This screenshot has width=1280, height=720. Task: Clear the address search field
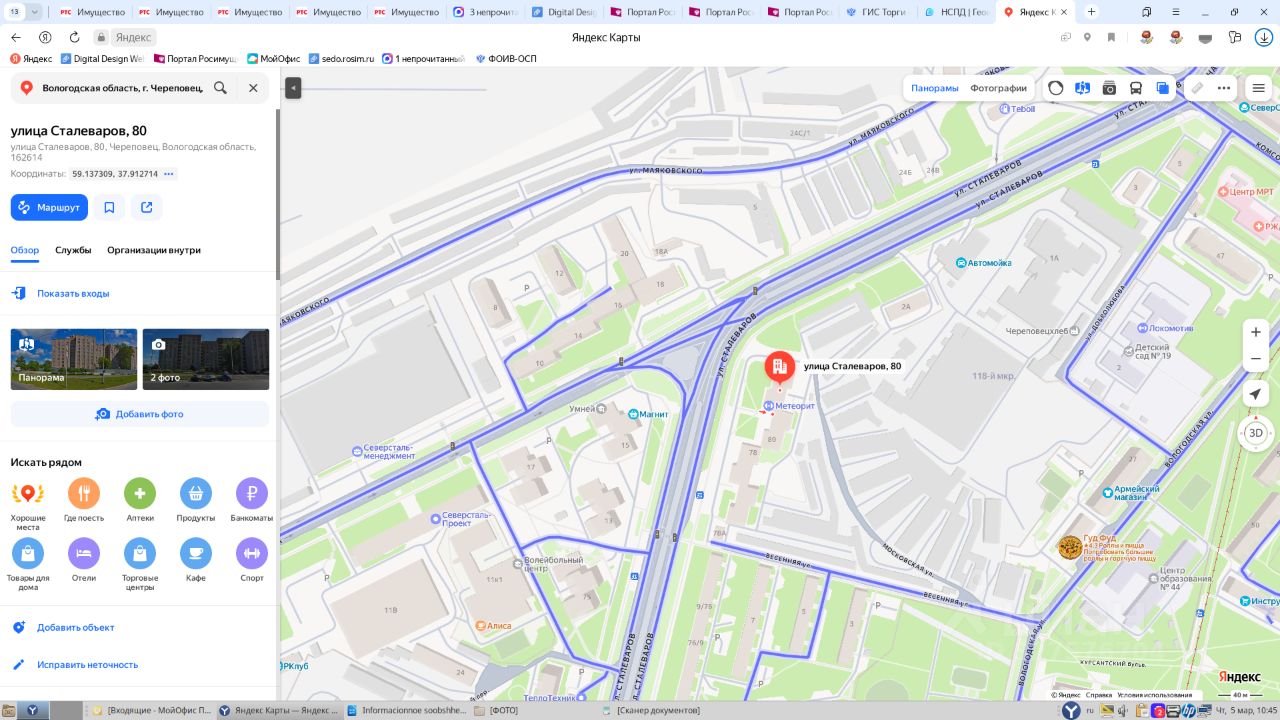point(253,88)
